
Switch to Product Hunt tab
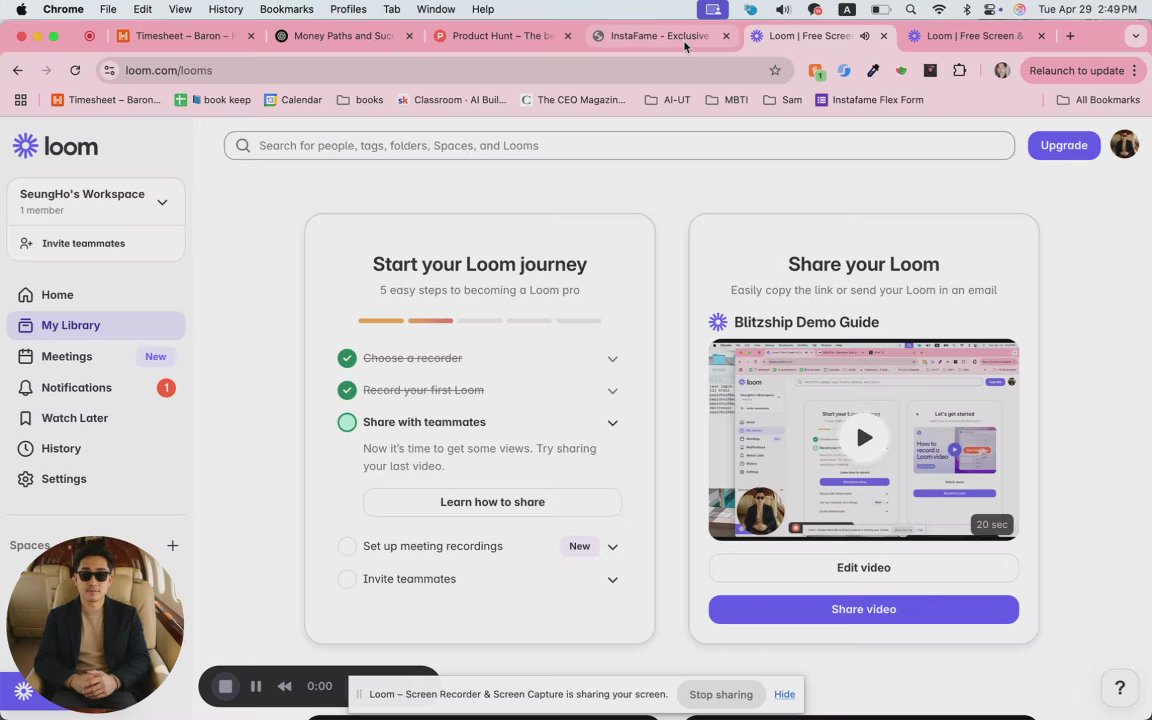click(503, 36)
